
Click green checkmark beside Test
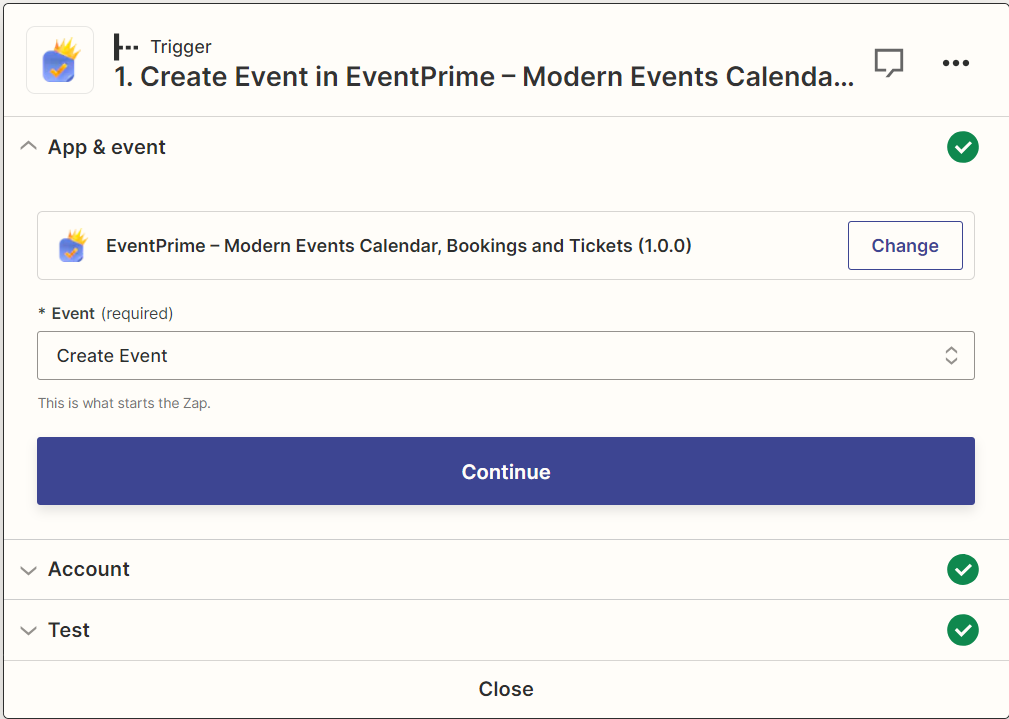(x=962, y=631)
